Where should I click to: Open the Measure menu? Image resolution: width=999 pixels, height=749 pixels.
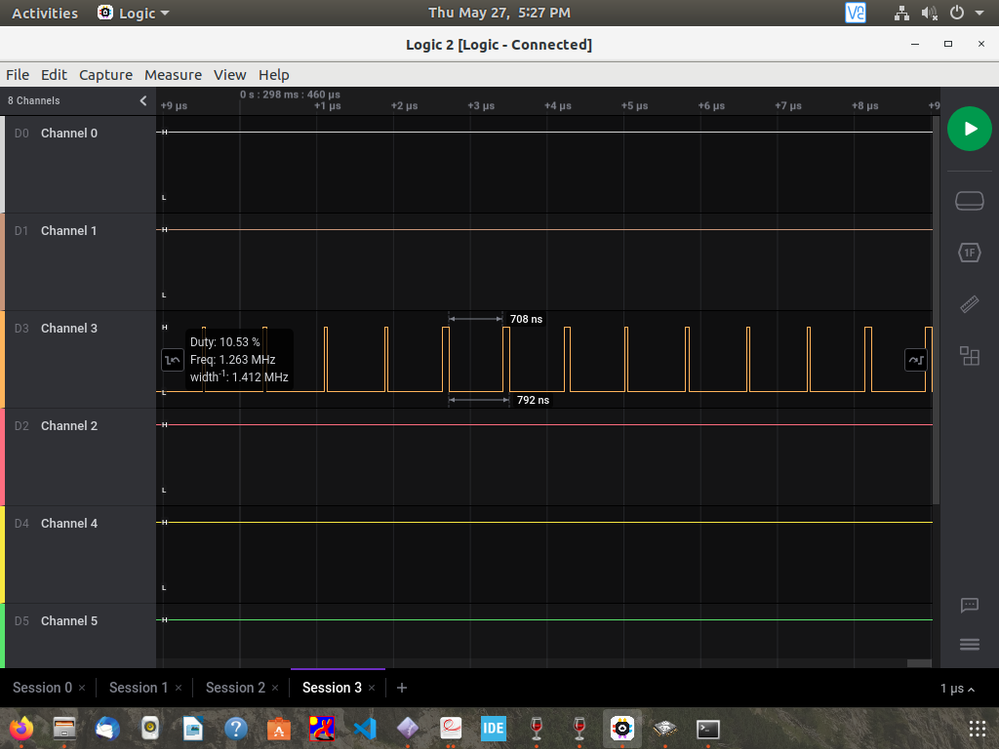(x=173, y=75)
